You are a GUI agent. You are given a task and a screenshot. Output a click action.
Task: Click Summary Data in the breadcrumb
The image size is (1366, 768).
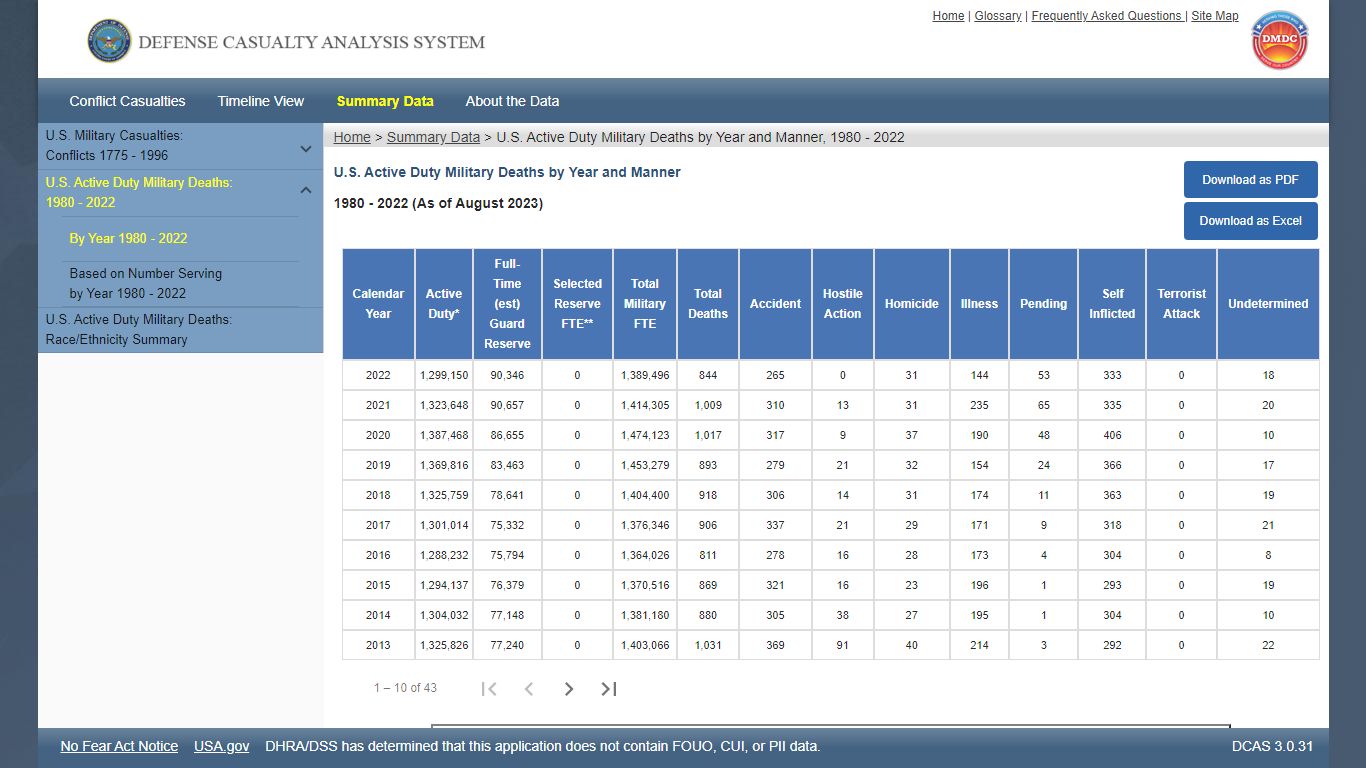point(433,137)
